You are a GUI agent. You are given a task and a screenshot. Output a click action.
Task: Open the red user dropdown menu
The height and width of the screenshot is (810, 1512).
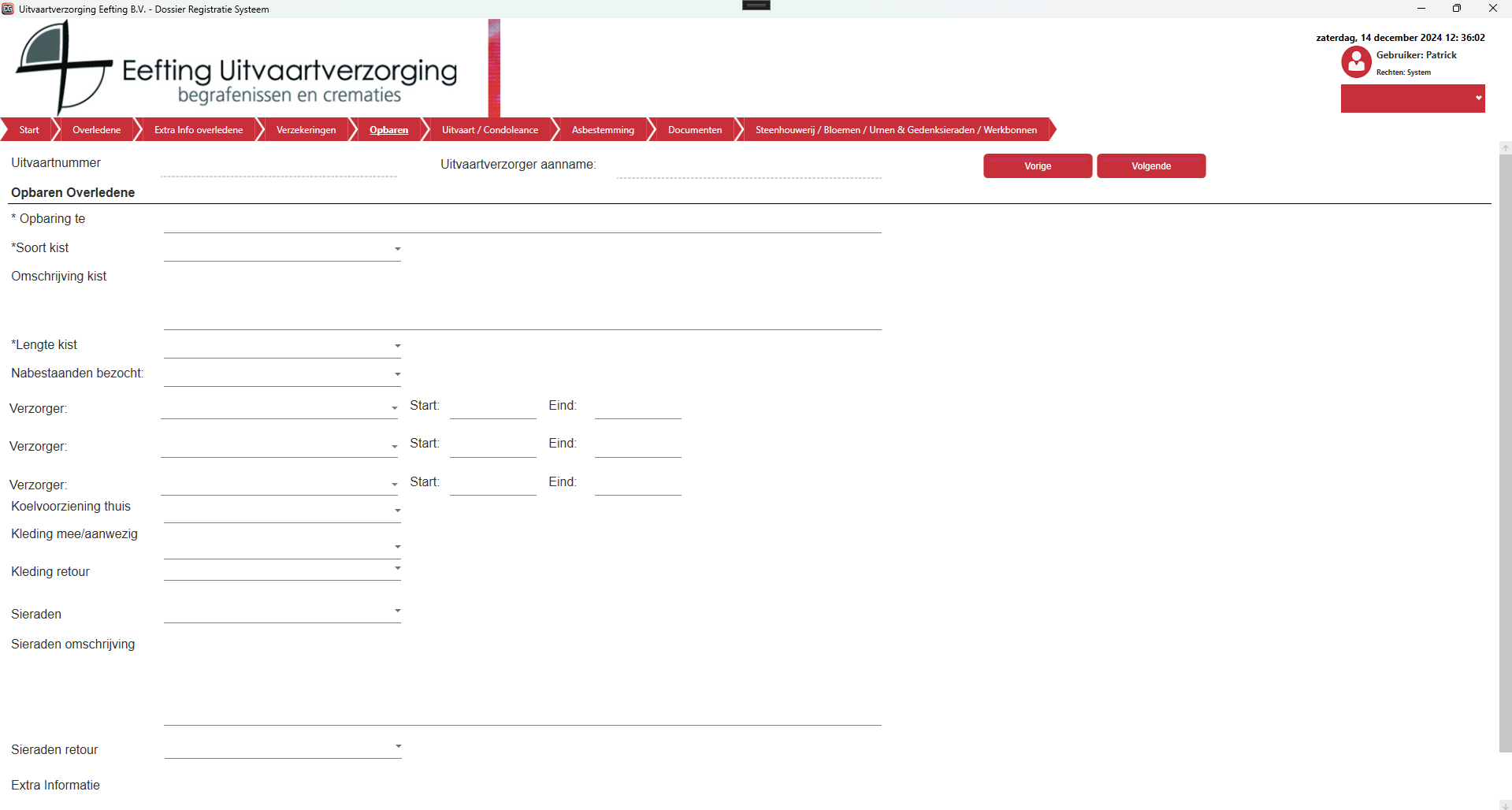[x=1412, y=98]
